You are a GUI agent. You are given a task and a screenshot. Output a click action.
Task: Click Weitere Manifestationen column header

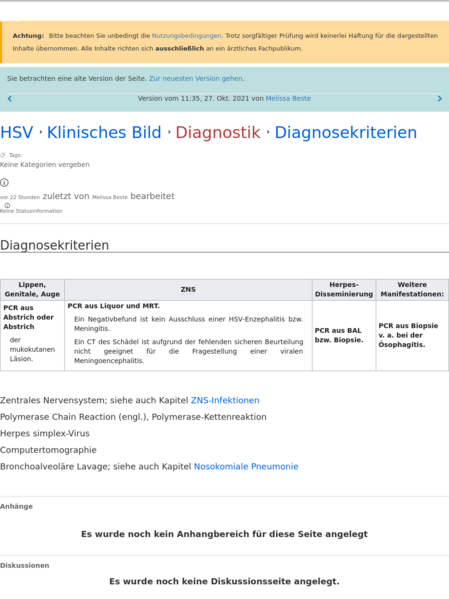coord(412,289)
